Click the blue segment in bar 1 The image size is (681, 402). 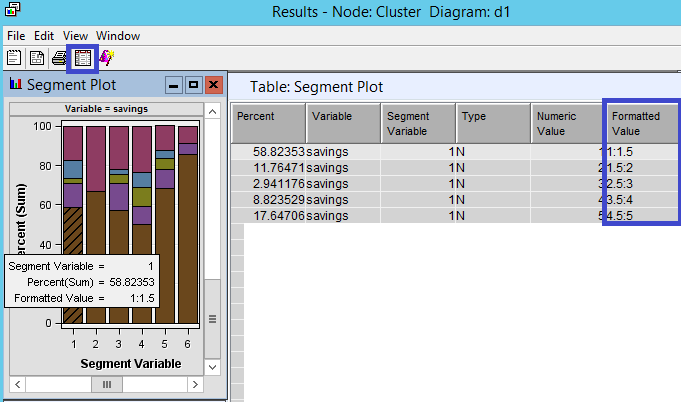73,169
